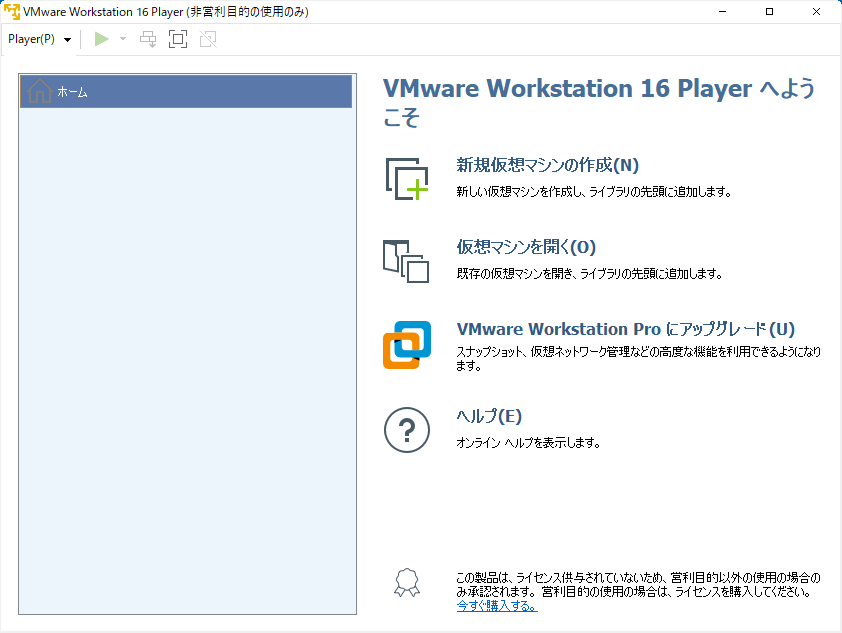Screen dimensions: 842x633
Task: Expand the power options dropdown arrow
Action: pyautogui.click(x=123, y=39)
